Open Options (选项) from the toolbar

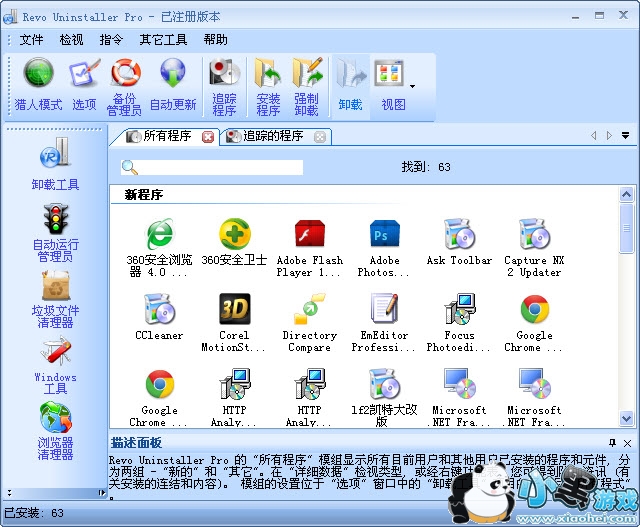tap(84, 83)
